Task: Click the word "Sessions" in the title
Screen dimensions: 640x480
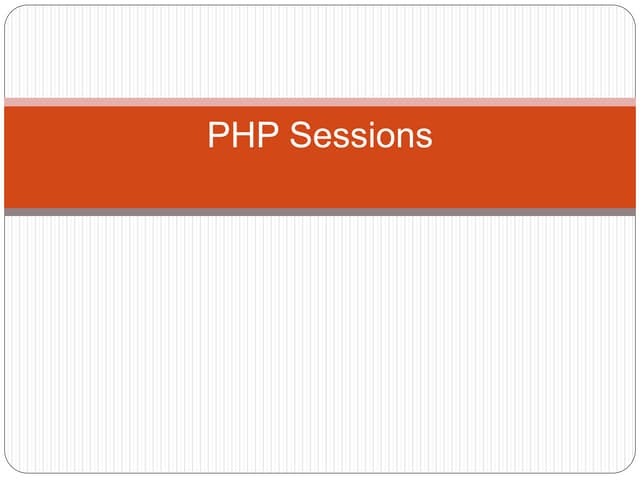Action: point(361,135)
